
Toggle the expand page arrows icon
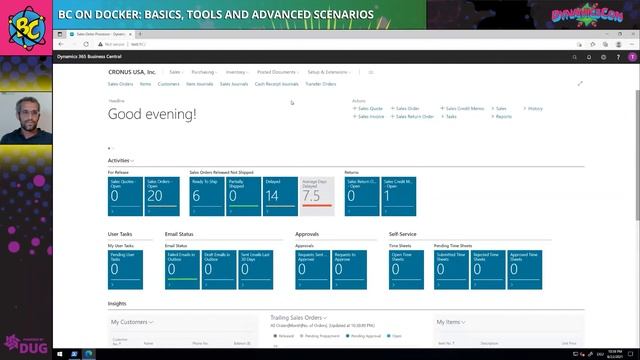580,84
